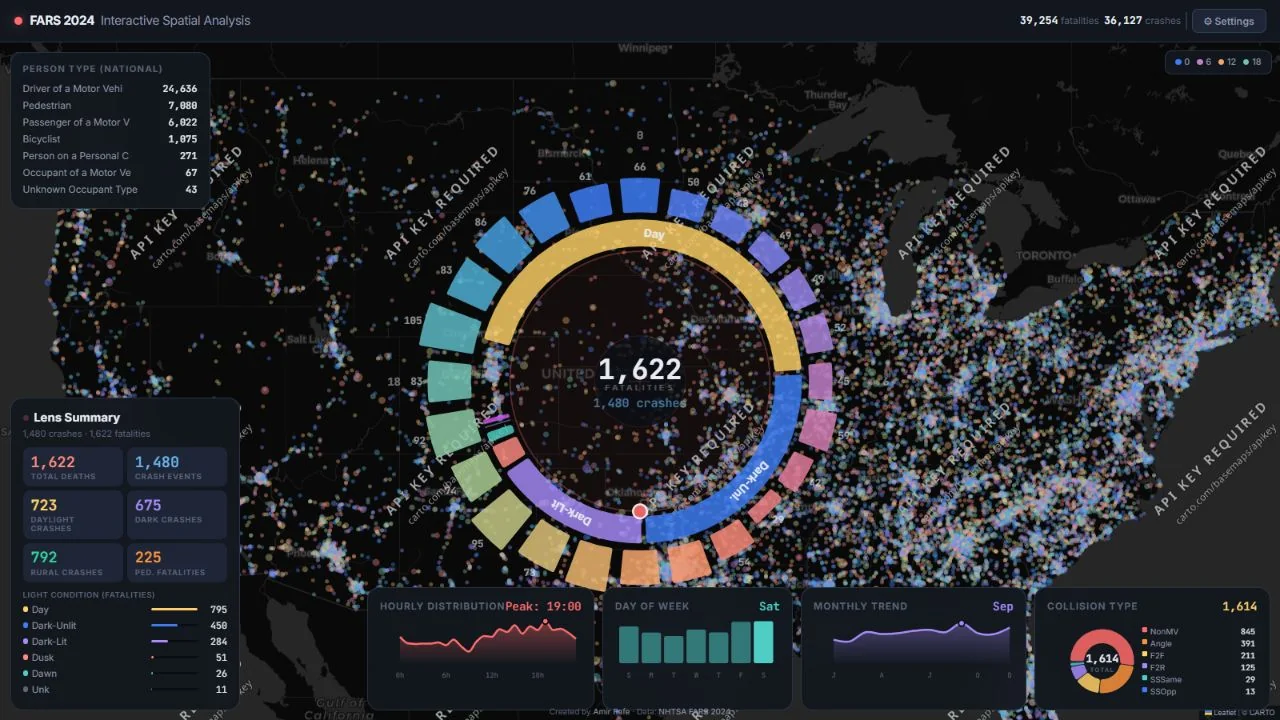The width and height of the screenshot is (1280, 720).
Task: Click the peak marker on Hourly Distribution chart
Action: pyautogui.click(x=545, y=622)
